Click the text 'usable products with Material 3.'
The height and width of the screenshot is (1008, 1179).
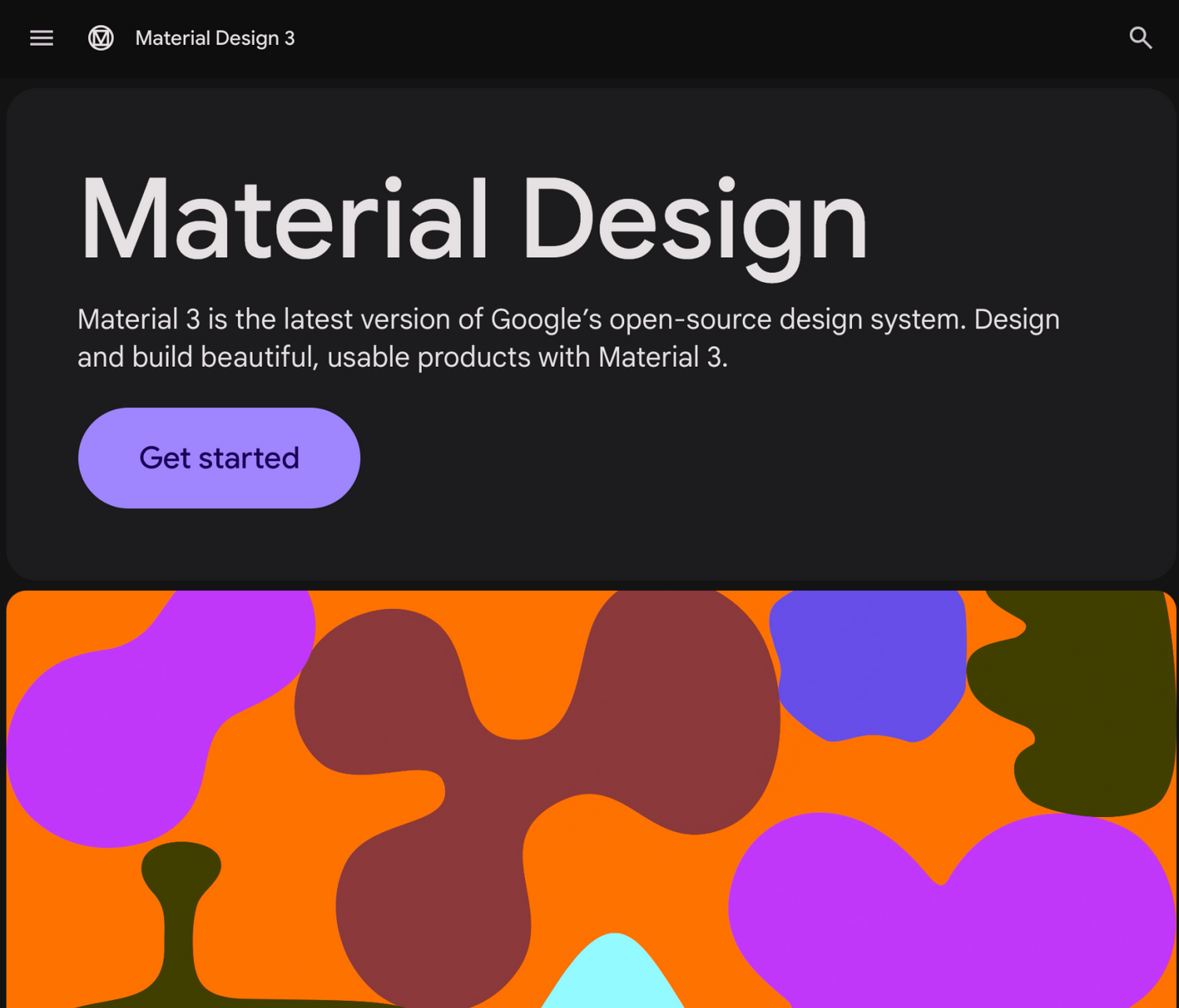click(x=527, y=357)
